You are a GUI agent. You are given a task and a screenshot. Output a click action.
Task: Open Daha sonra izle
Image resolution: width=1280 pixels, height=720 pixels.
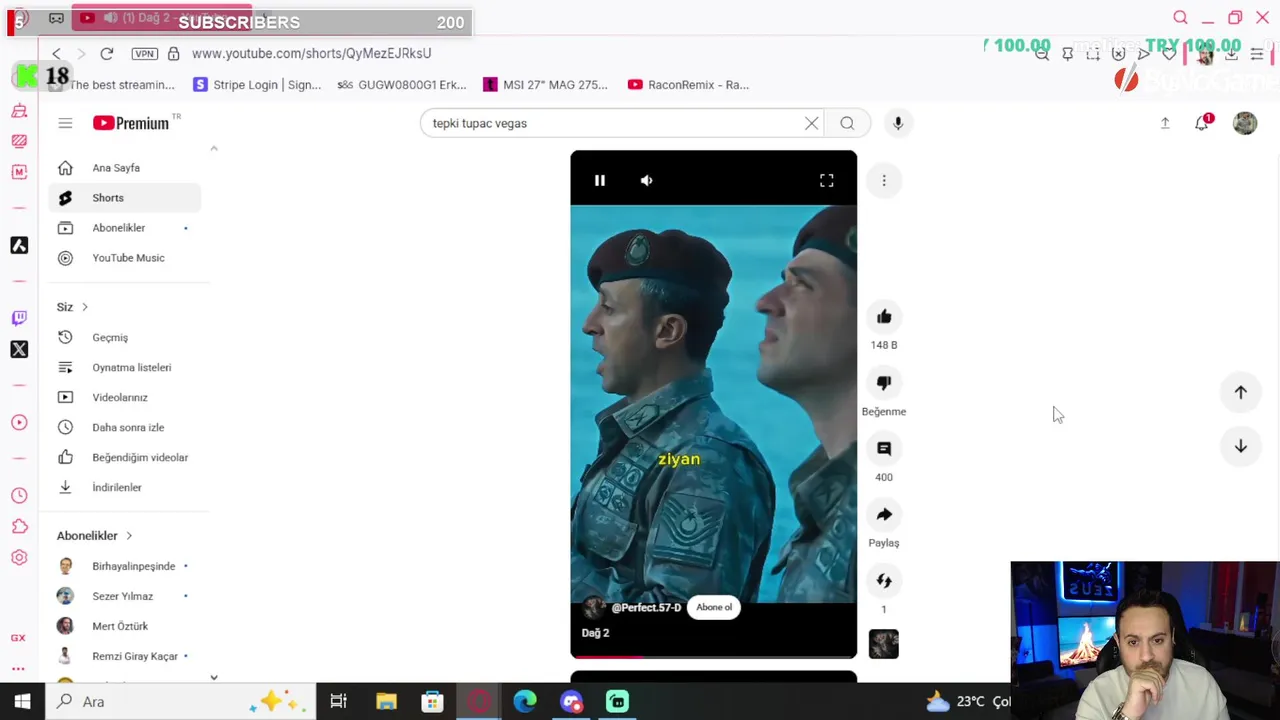[125, 428]
